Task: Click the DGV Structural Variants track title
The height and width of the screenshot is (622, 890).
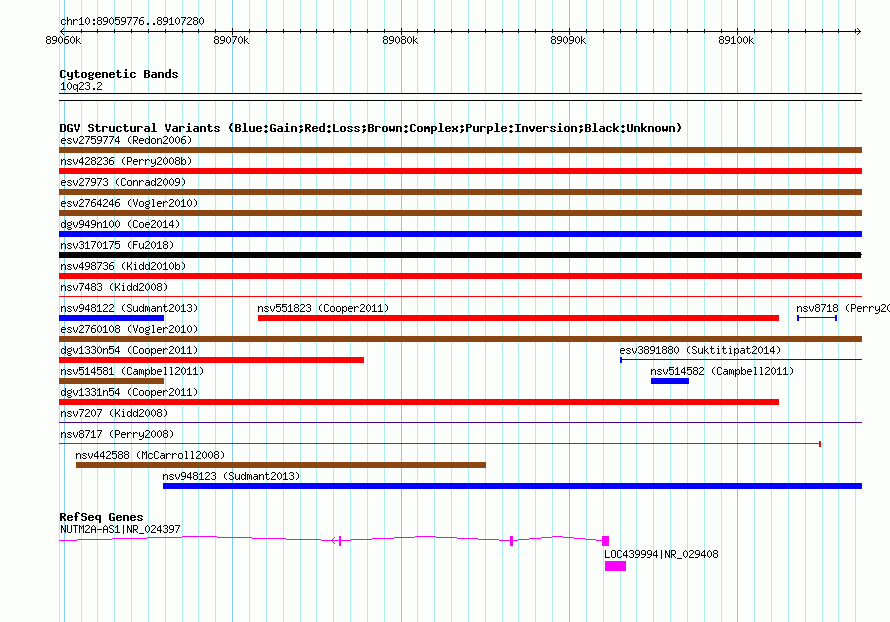Action: point(371,128)
